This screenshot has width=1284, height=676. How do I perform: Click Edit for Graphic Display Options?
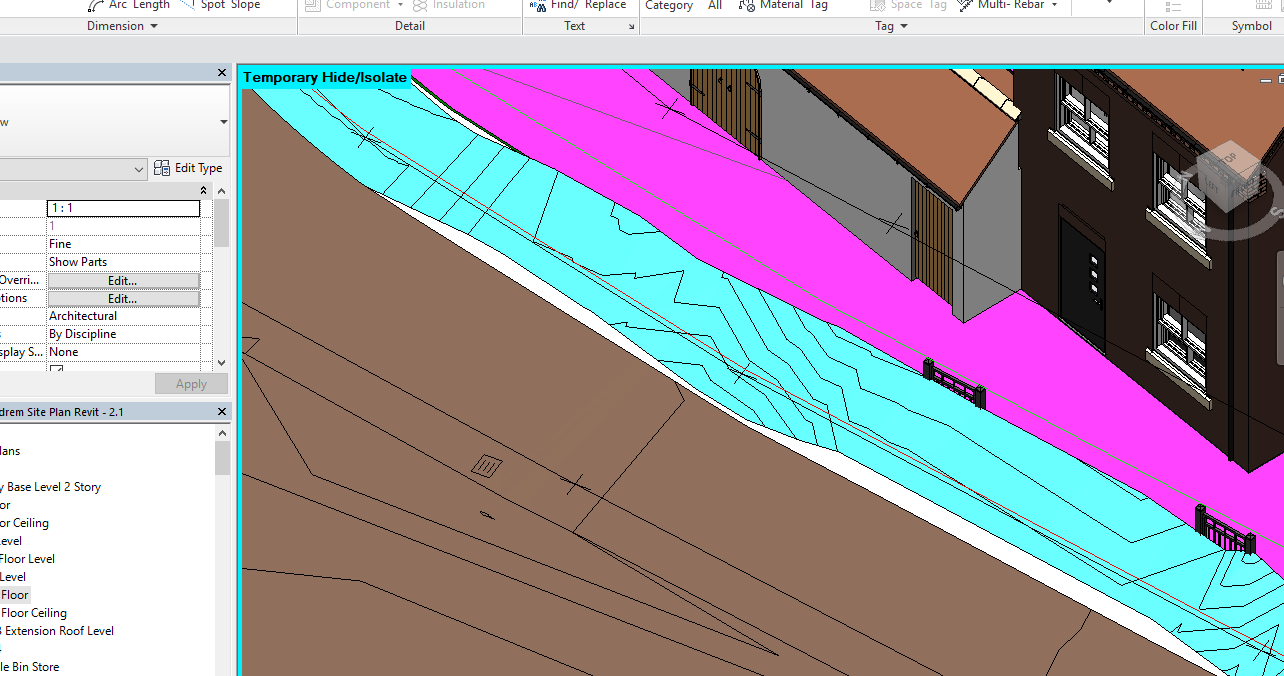pyautogui.click(x=123, y=298)
